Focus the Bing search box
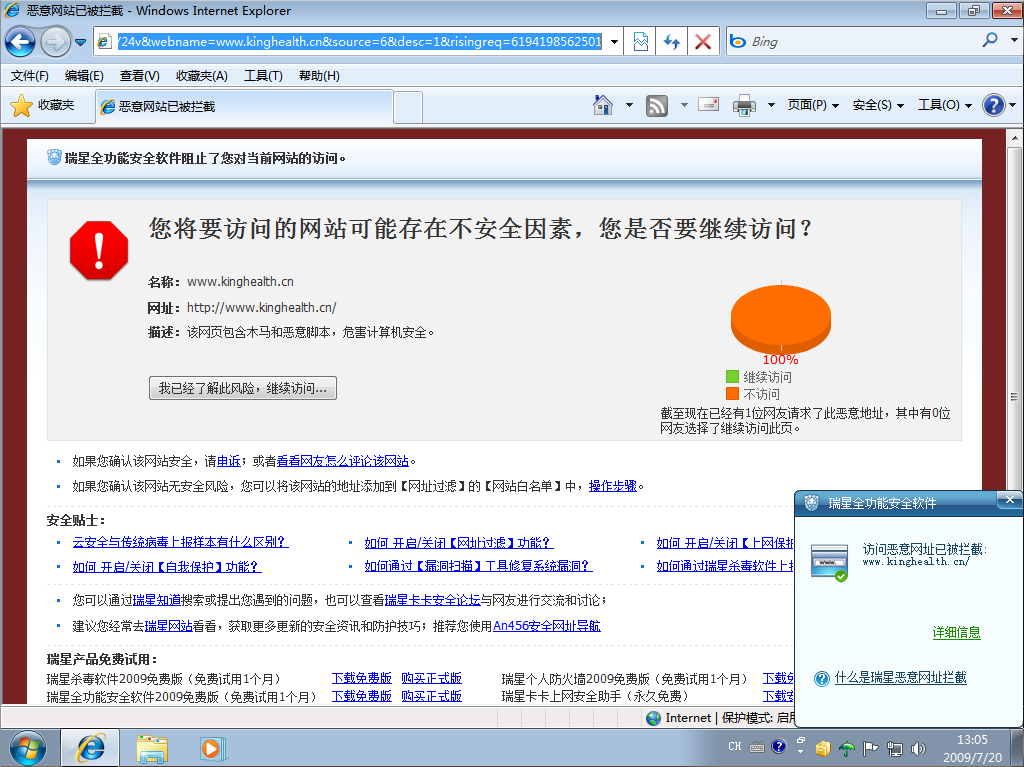Viewport: 1024px width, 767px height. (x=862, y=42)
